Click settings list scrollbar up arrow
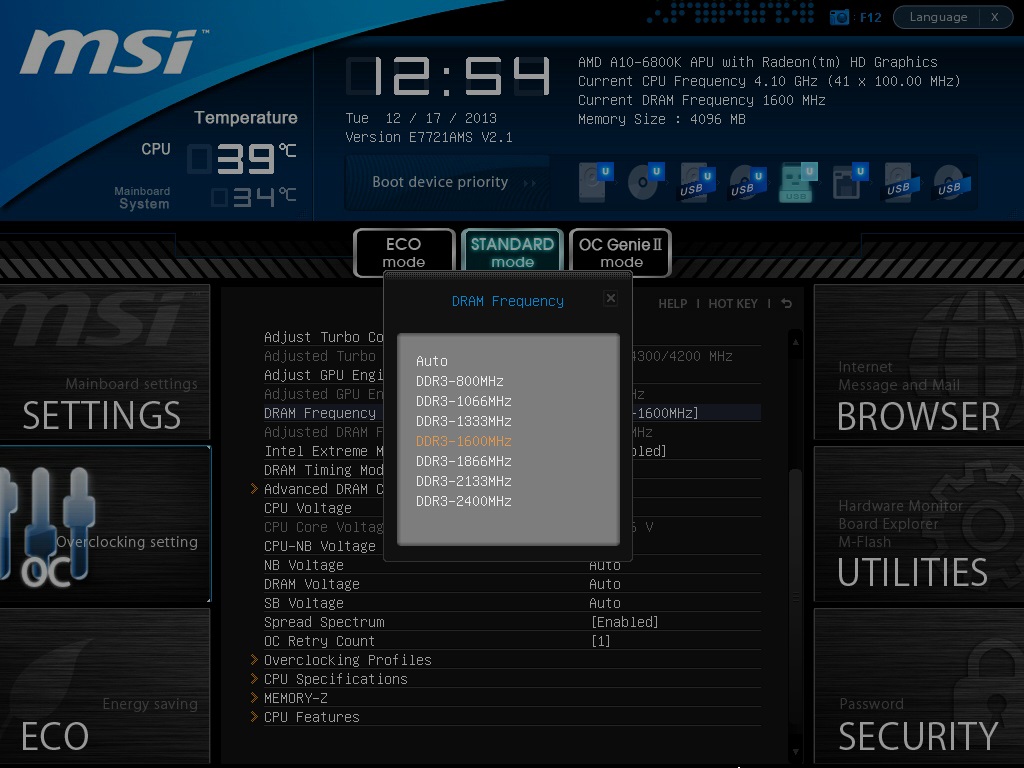This screenshot has height=768, width=1024. [795, 342]
